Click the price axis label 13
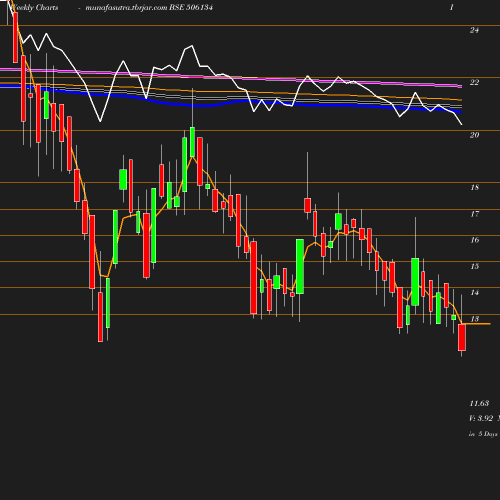The image size is (500, 500). click(x=474, y=319)
